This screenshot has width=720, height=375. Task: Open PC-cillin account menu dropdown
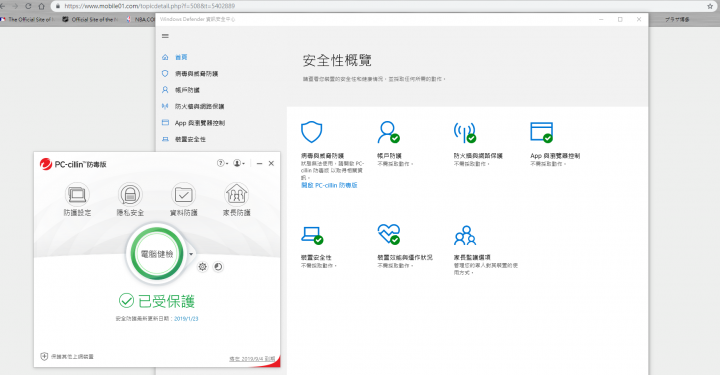[x=239, y=163]
